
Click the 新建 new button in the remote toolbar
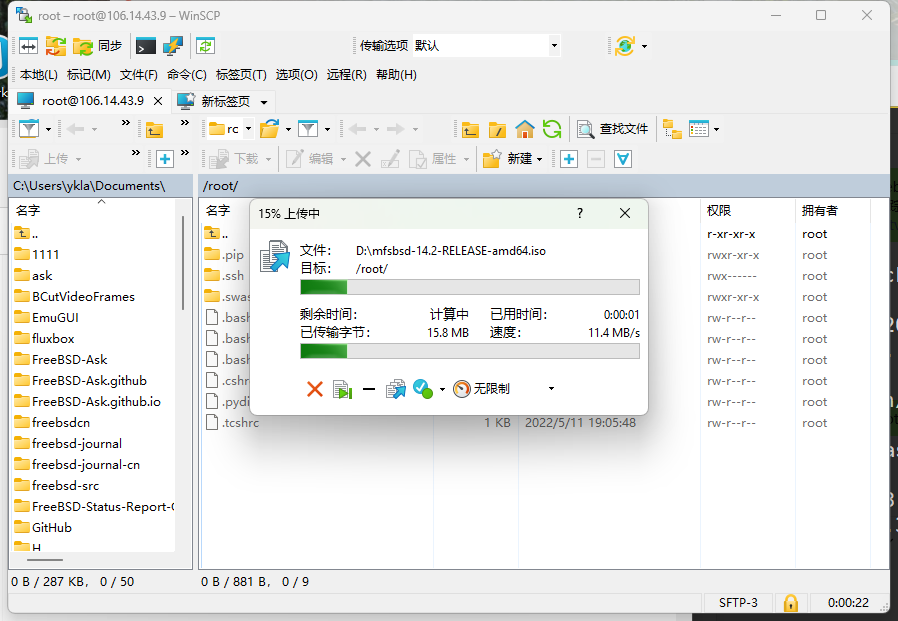click(508, 159)
